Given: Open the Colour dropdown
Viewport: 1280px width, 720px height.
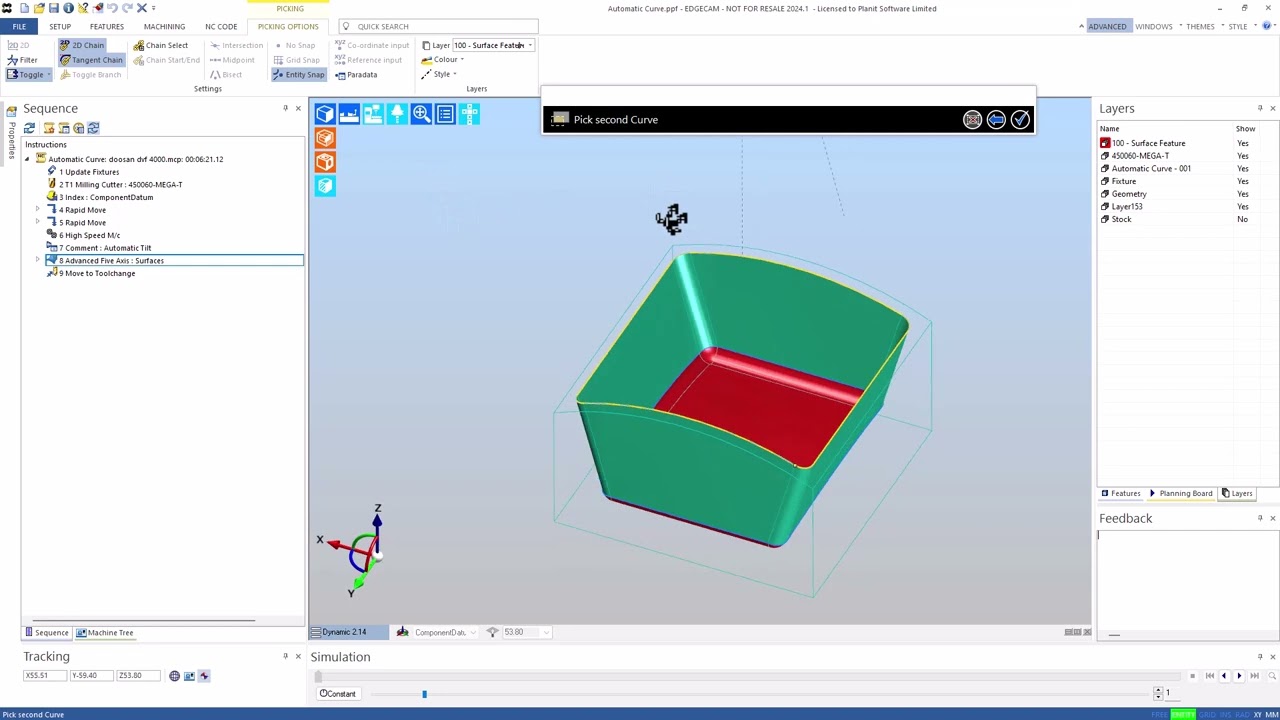Looking at the screenshot, I should [x=443, y=60].
